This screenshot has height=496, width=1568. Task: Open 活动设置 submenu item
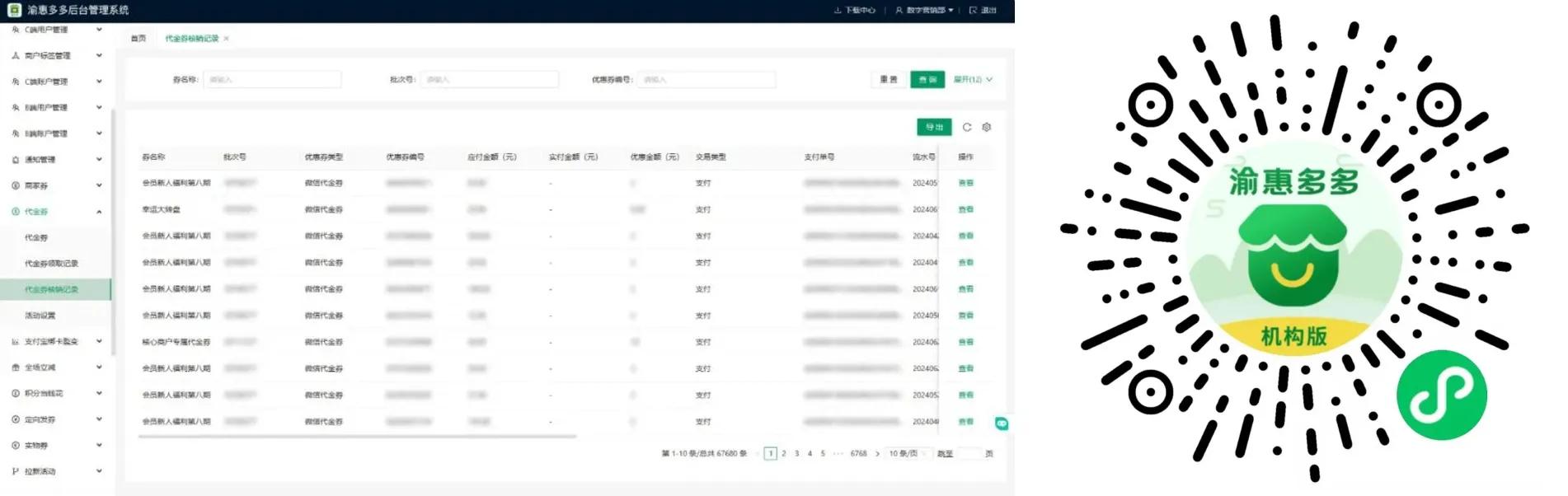40,316
